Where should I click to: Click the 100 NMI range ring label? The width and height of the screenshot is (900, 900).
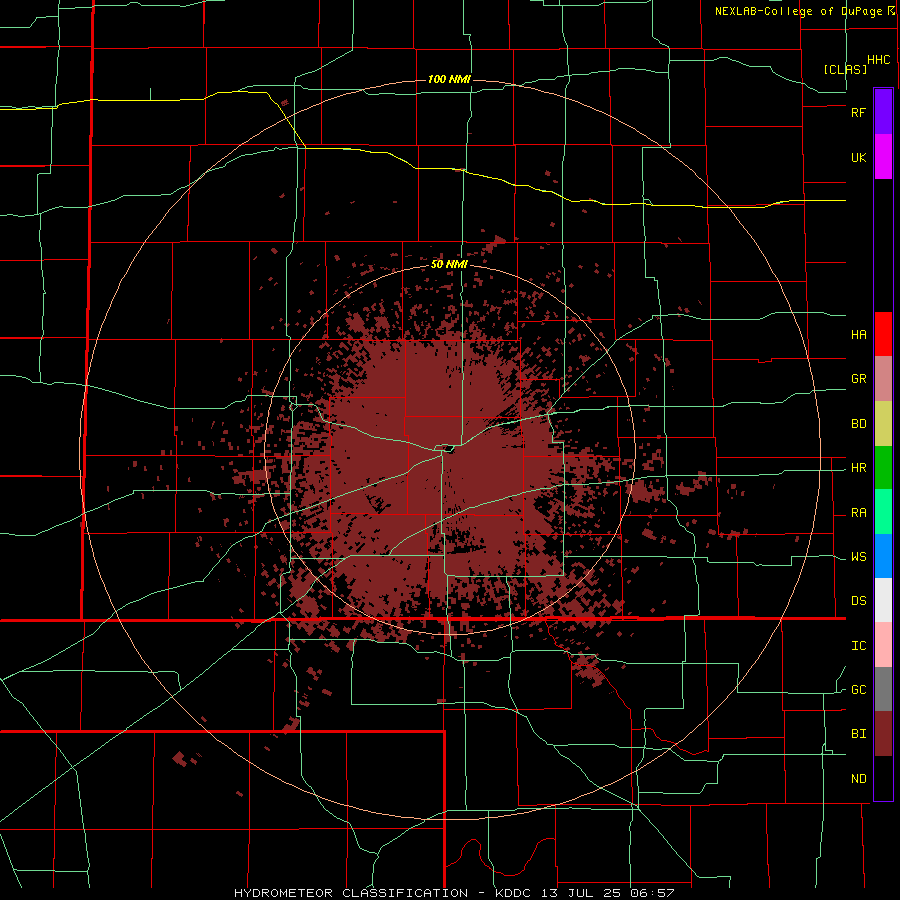pyautogui.click(x=449, y=79)
